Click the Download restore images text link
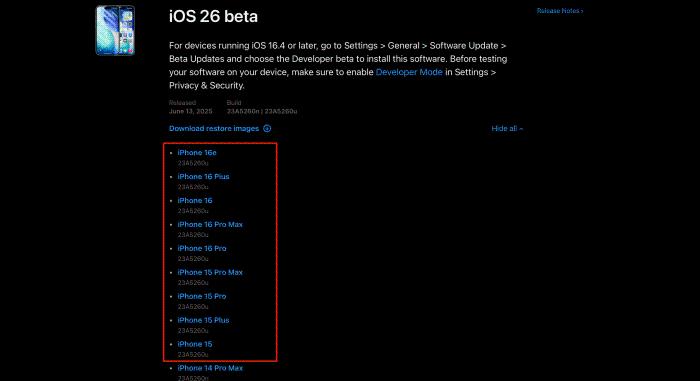The height and width of the screenshot is (381, 700). (x=214, y=129)
